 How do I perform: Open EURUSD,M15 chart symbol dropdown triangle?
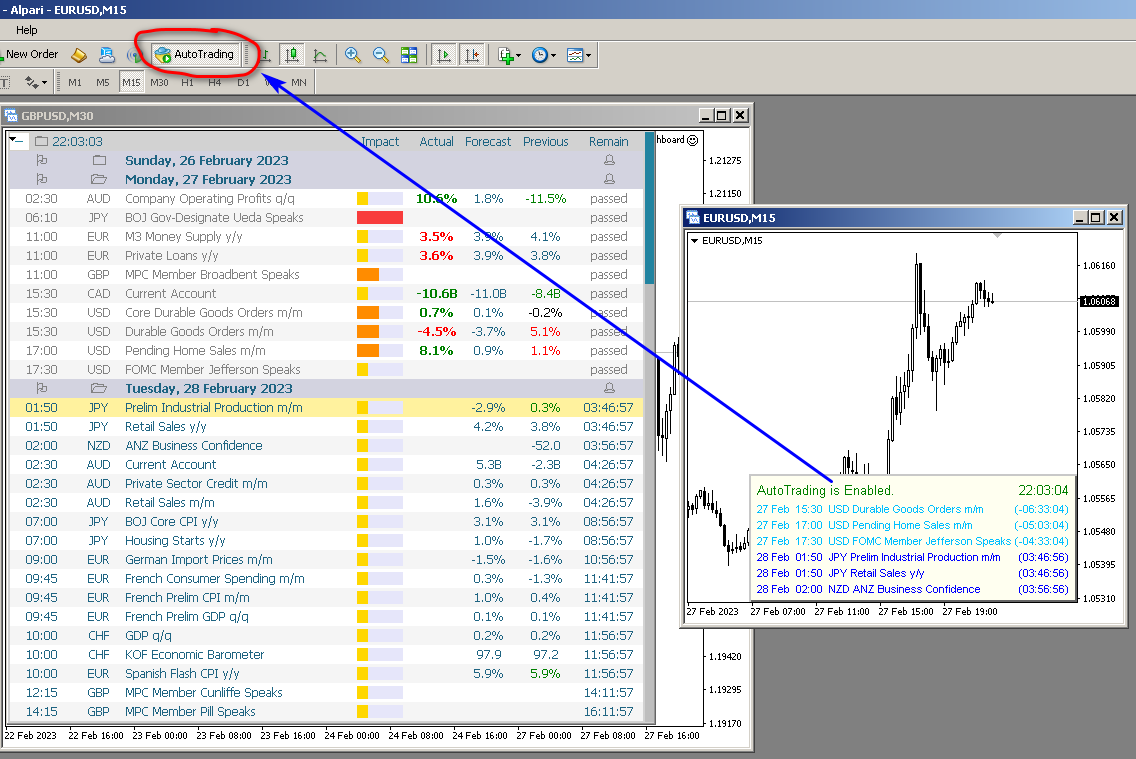[695, 240]
